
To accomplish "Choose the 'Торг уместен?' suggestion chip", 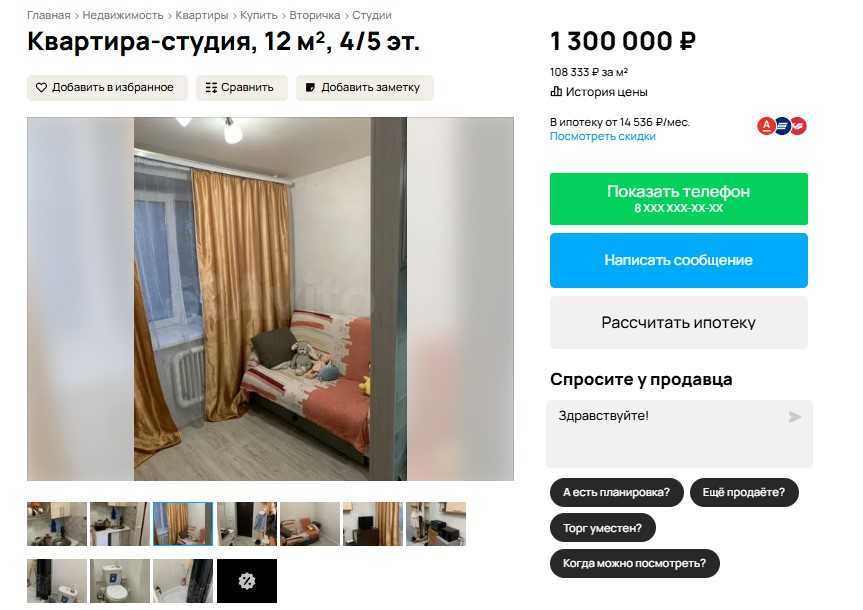I will pyautogui.click(x=603, y=528).
